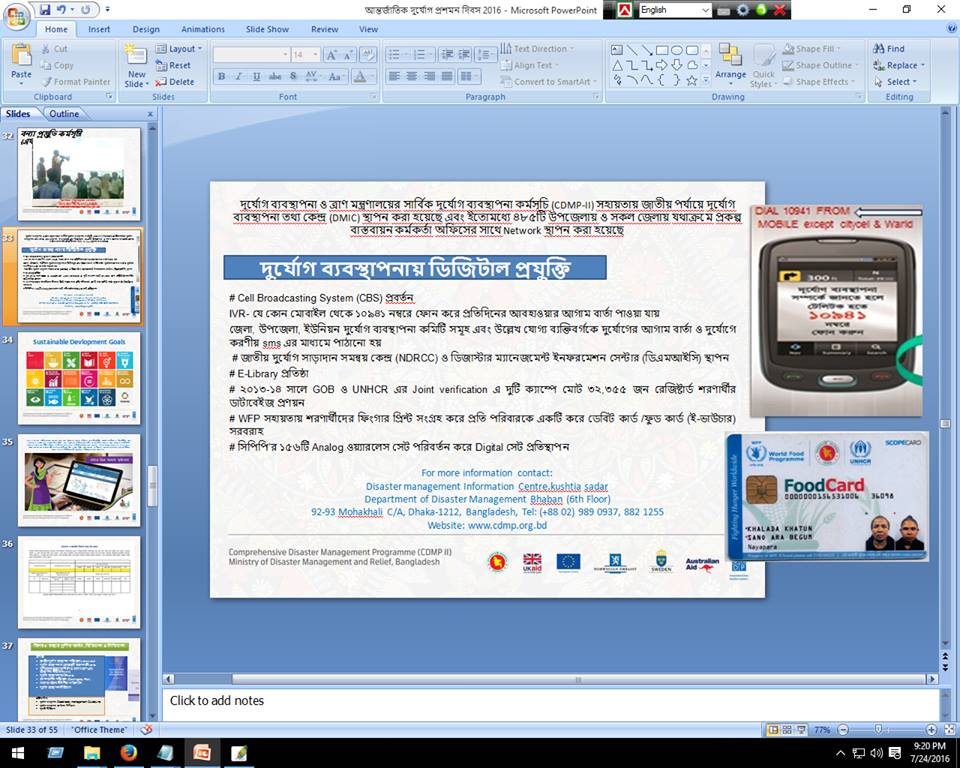Switch to the Outline pane tab
The height and width of the screenshot is (768, 960).
click(x=64, y=114)
